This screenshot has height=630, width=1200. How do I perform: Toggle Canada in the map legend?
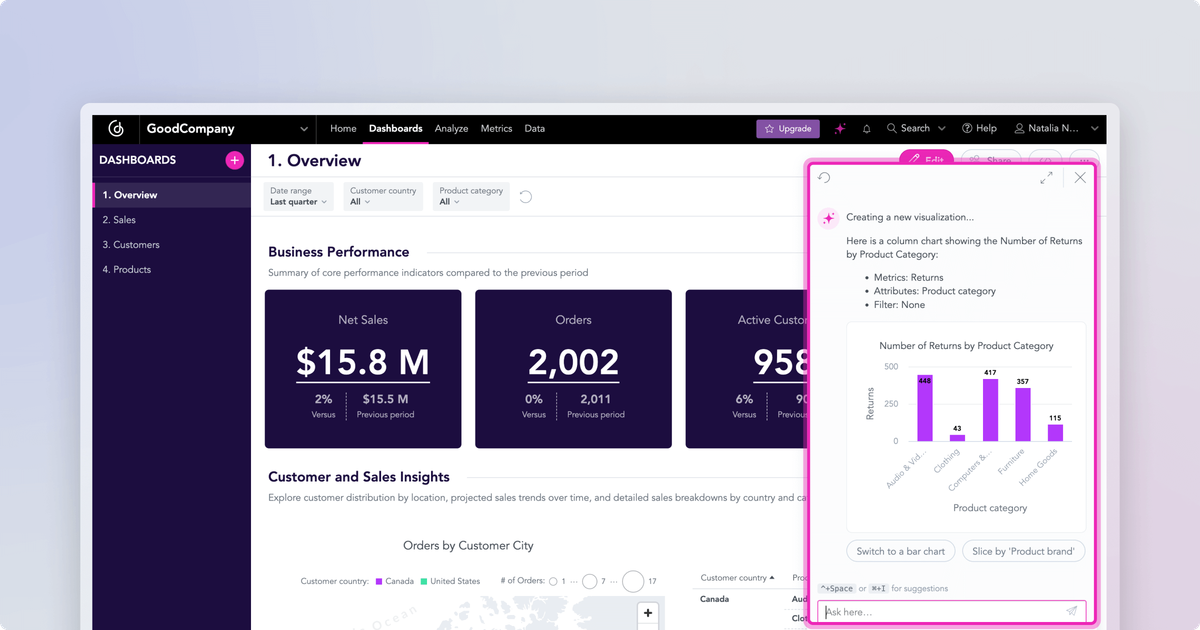[x=398, y=581]
